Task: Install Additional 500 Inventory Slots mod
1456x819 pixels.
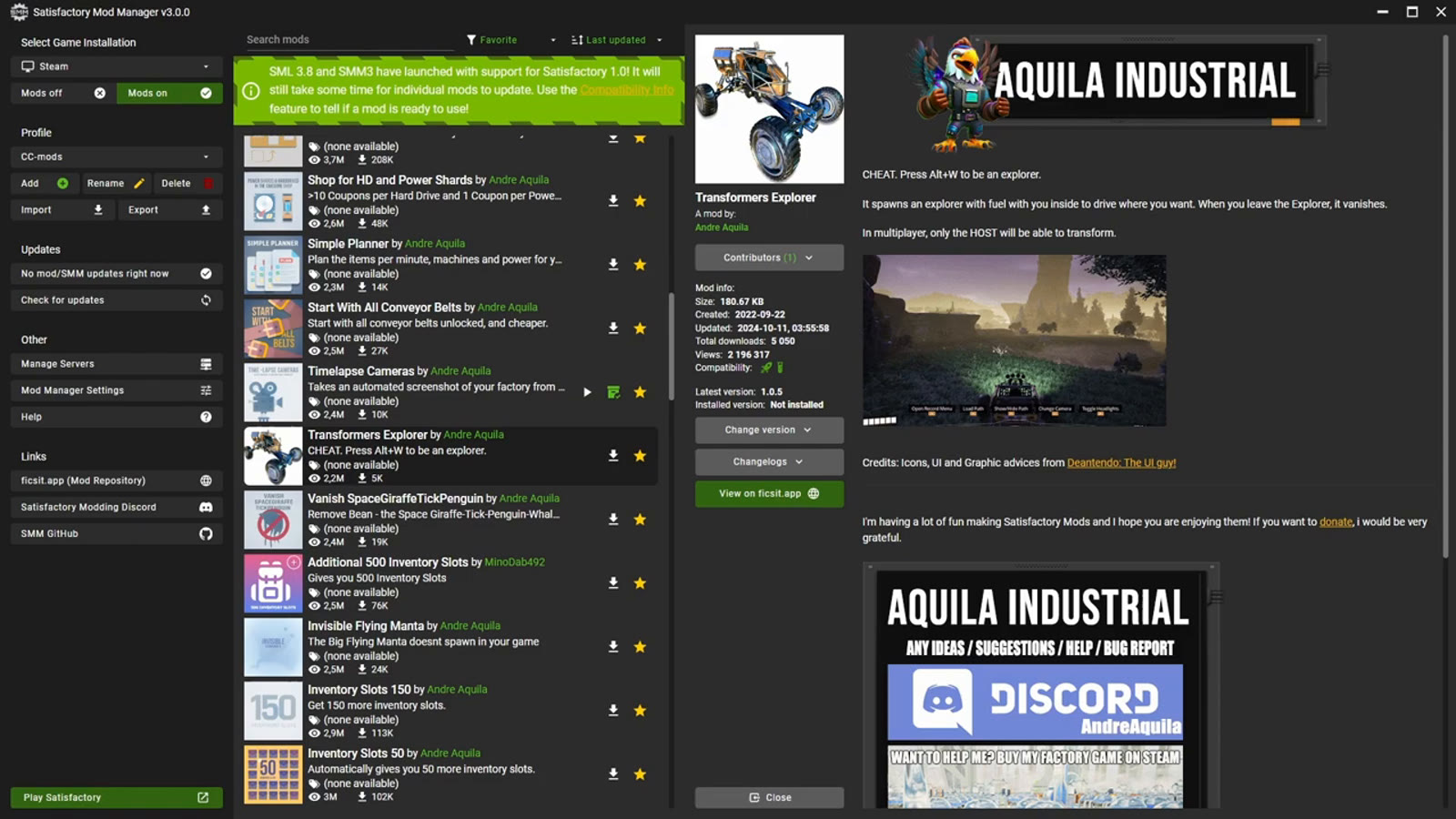Action: pos(613,583)
